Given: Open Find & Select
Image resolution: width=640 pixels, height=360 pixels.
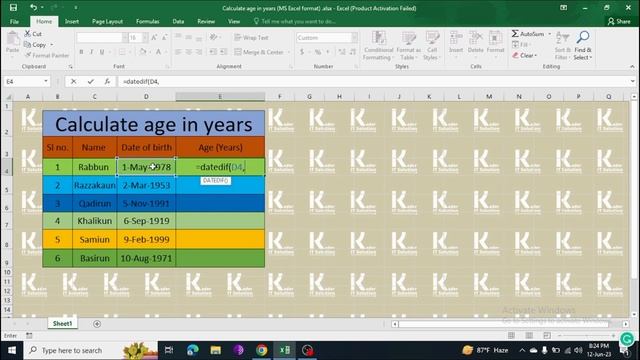Looking at the screenshot, I should (x=582, y=46).
